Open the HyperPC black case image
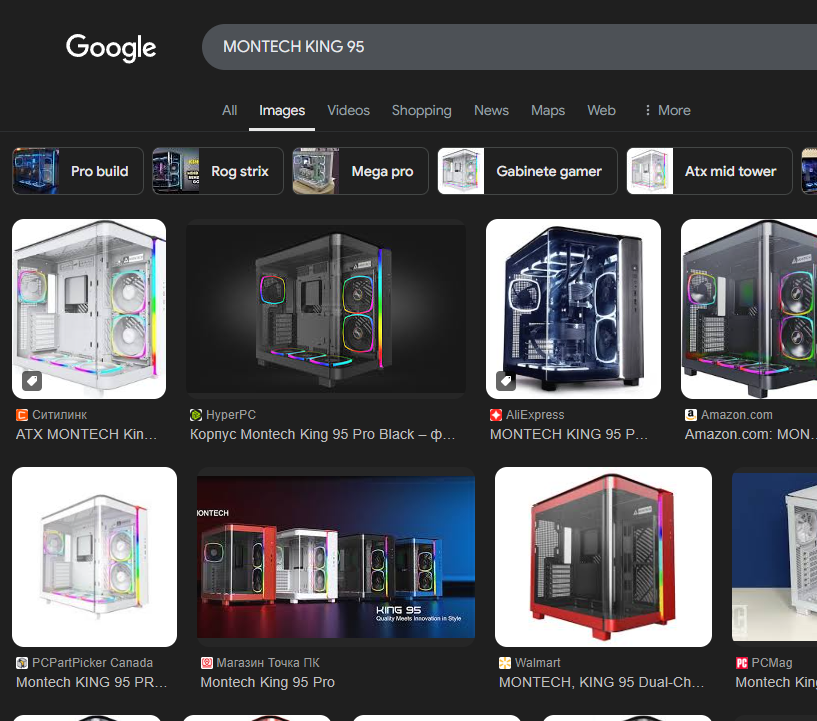This screenshot has width=817, height=721. pyautogui.click(x=326, y=309)
